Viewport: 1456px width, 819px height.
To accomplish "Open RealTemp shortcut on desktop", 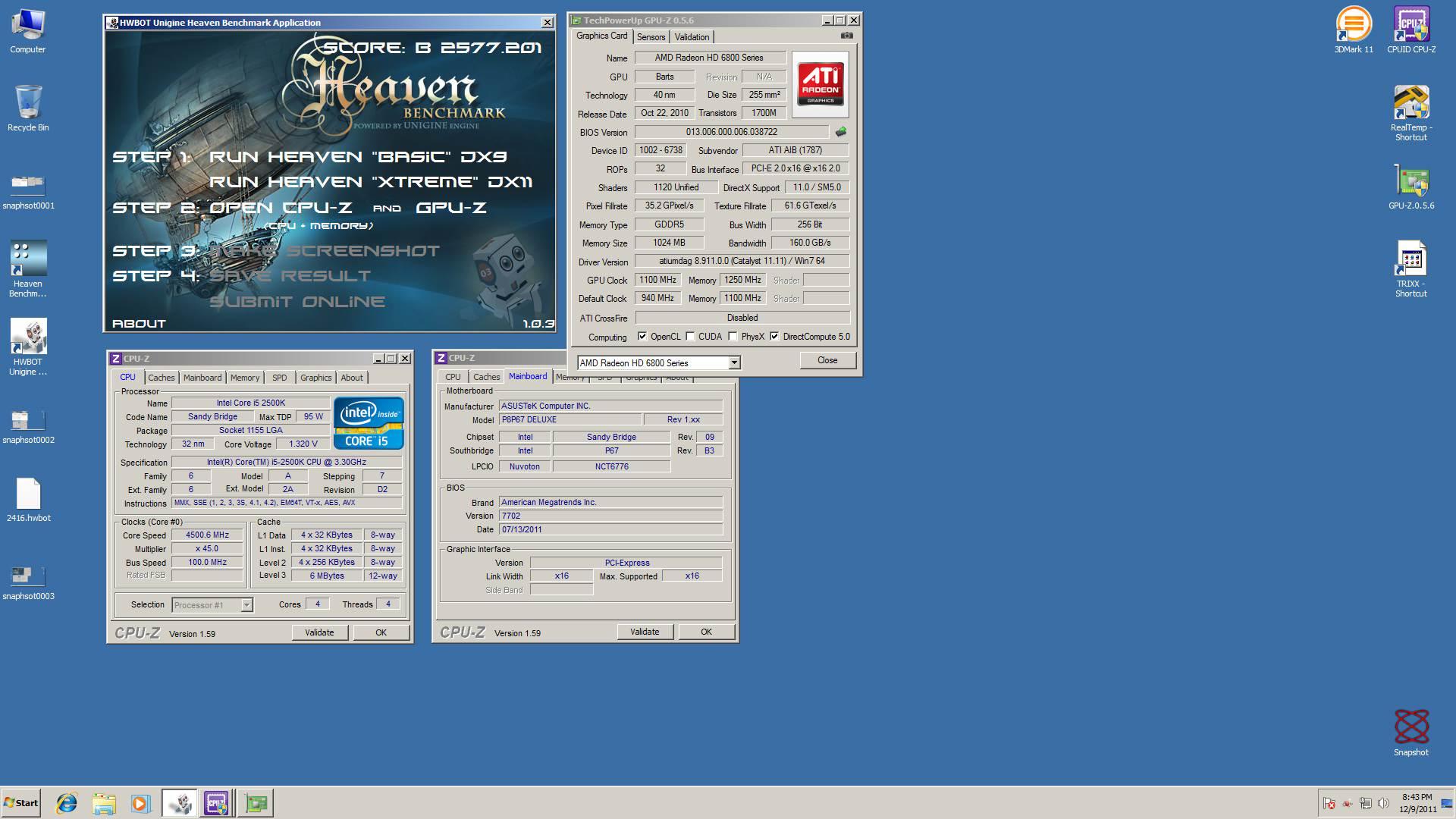I will [x=1411, y=112].
